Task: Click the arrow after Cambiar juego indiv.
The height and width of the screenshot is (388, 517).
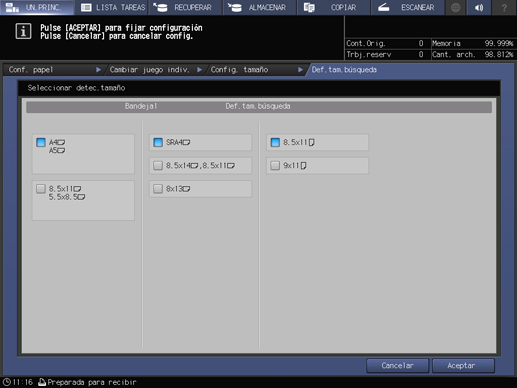Action: (x=199, y=70)
